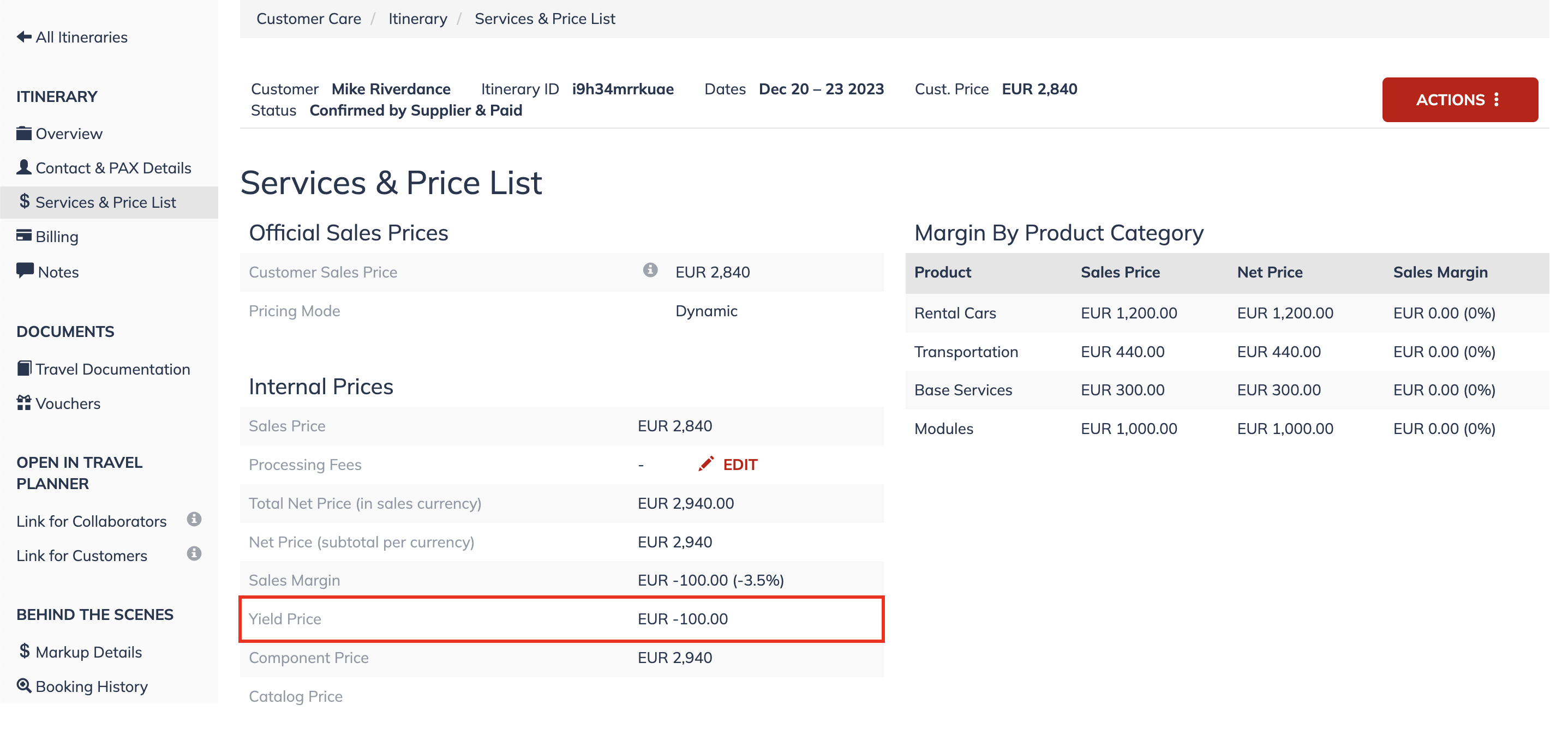Click the Billing credit card icon

(24, 236)
